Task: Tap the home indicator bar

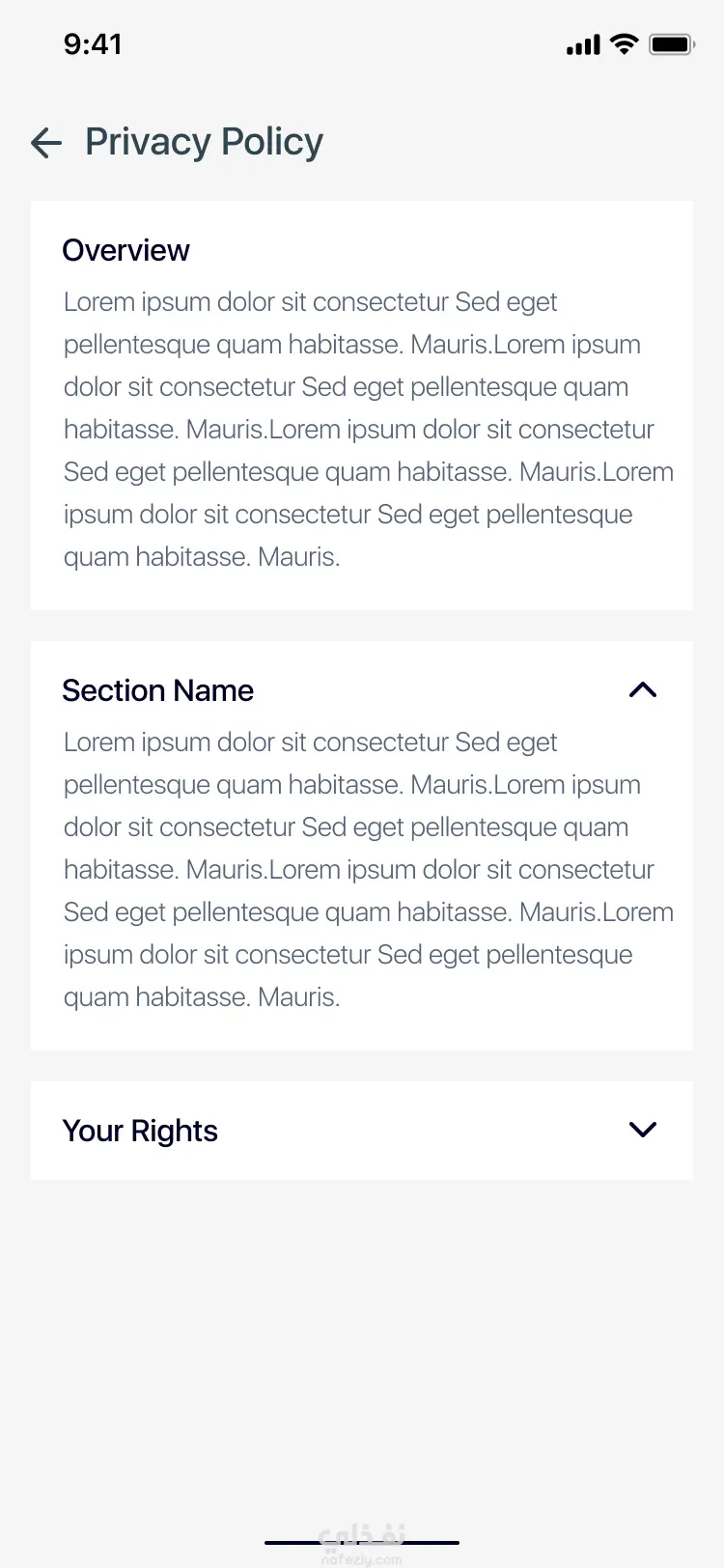Action: (362, 1543)
